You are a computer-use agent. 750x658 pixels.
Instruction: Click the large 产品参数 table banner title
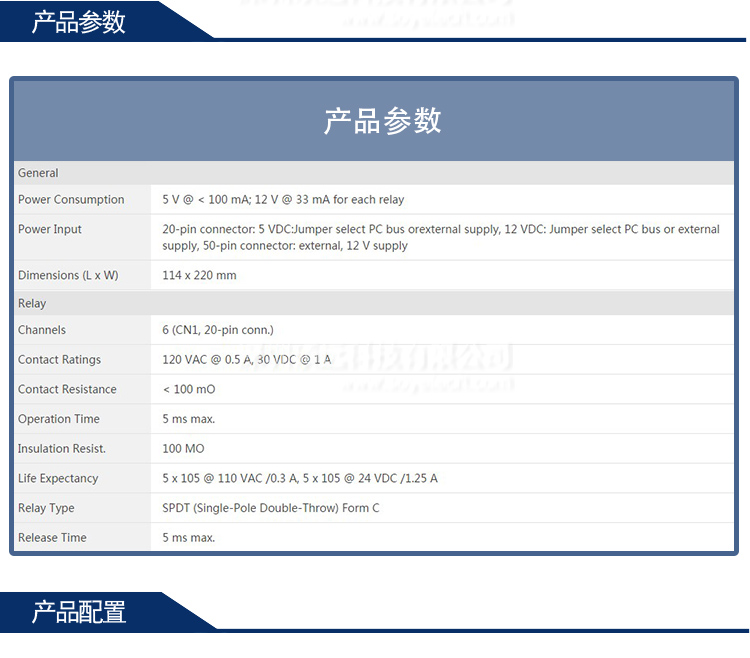tap(382, 121)
